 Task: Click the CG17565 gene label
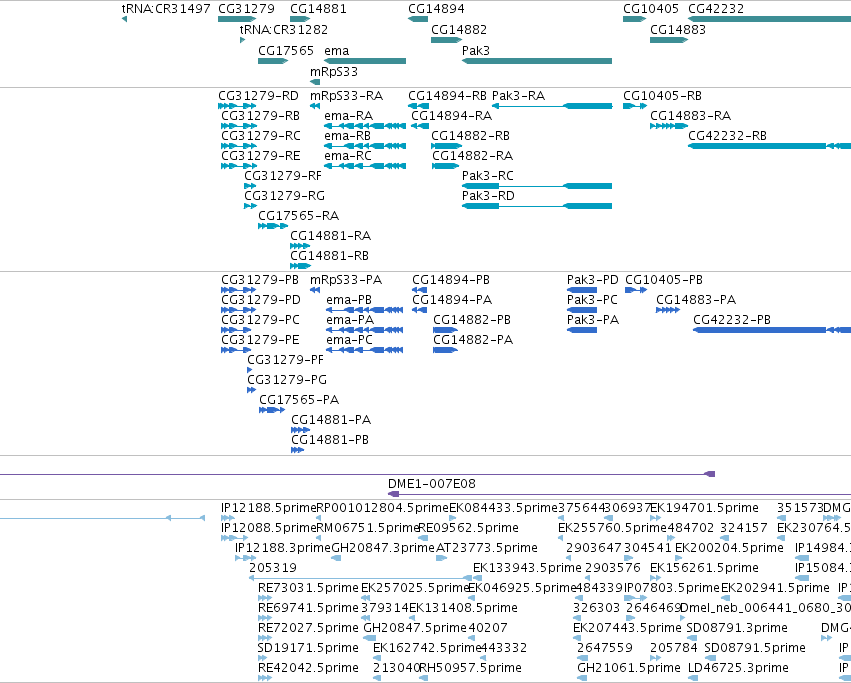[285, 50]
